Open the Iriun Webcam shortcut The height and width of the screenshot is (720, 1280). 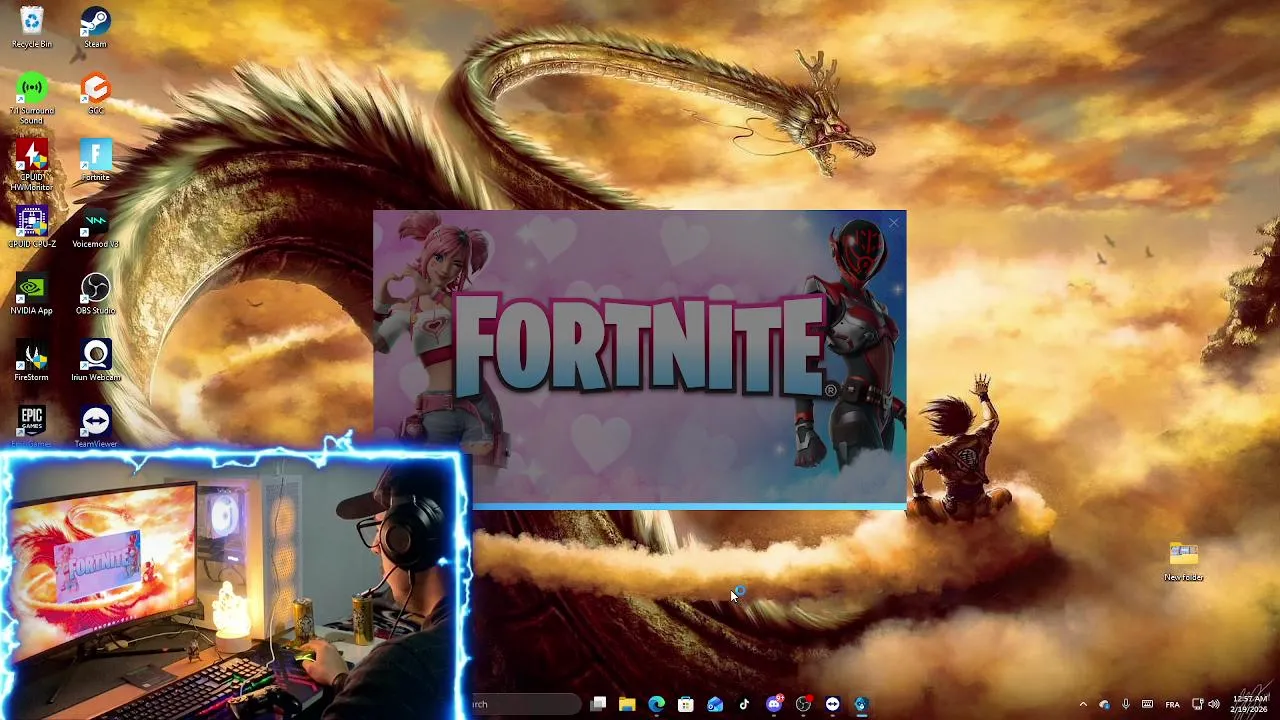(x=95, y=360)
